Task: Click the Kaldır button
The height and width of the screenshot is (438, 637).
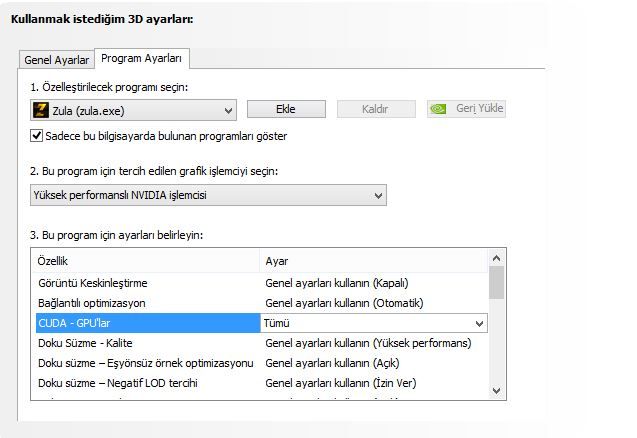Action: coord(374,109)
